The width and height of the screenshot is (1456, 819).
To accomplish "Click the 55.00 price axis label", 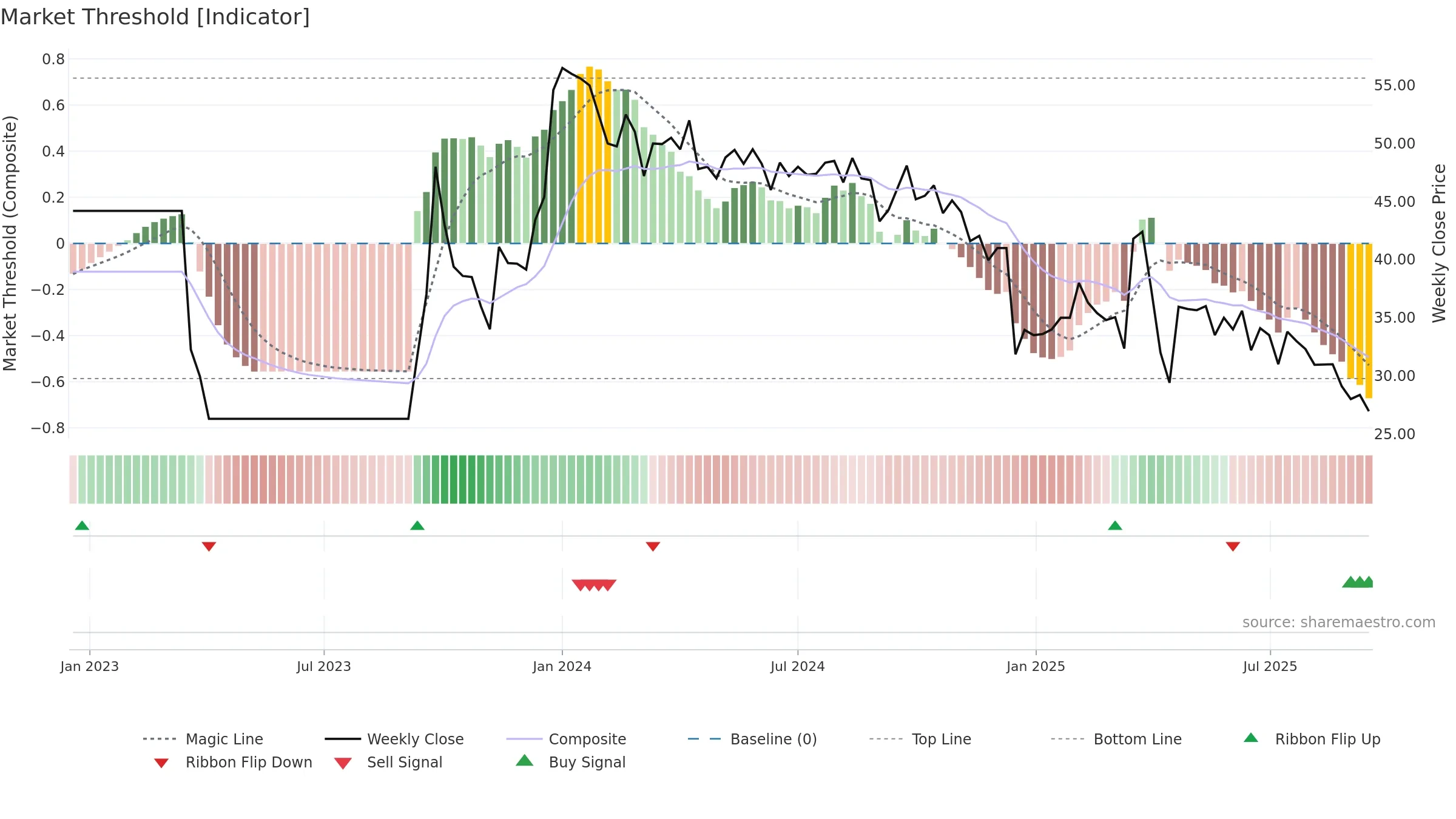I will click(1395, 86).
